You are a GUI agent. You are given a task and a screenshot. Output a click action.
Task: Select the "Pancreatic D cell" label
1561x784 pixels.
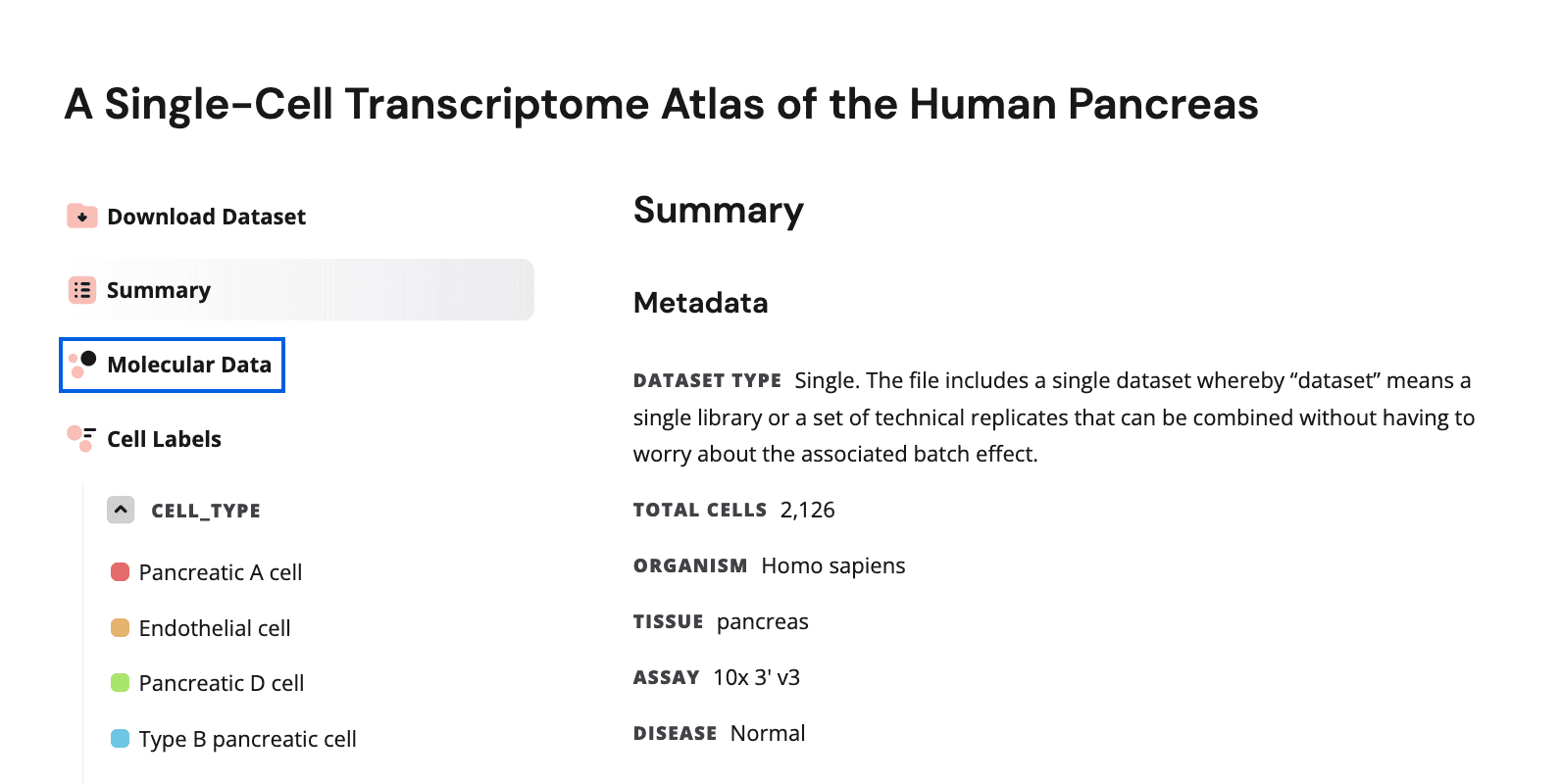coord(222,683)
